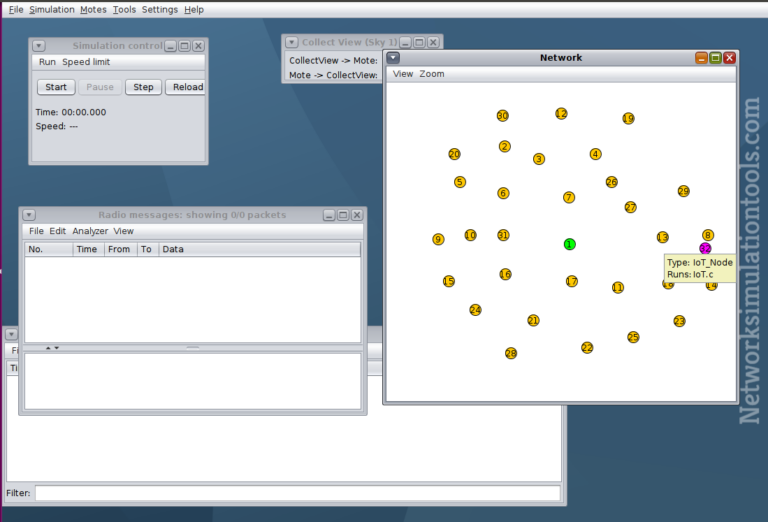The height and width of the screenshot is (522, 768).
Task: Click the Reload simulation button
Action: [186, 87]
